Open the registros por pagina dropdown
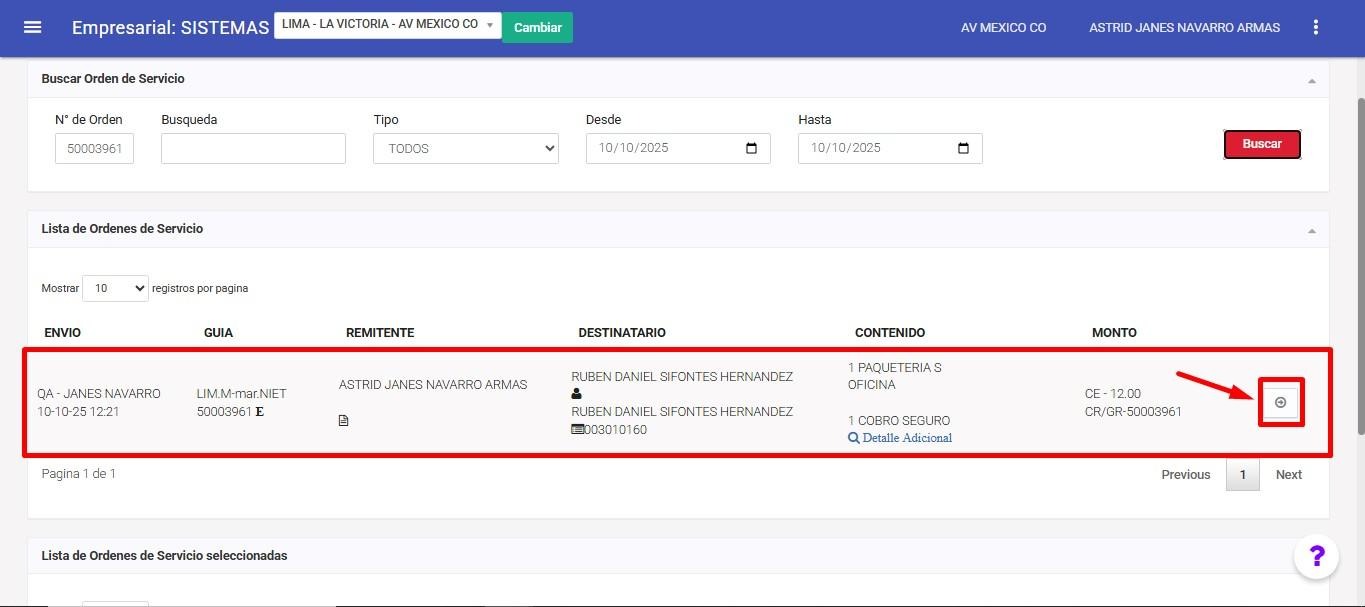Viewport: 1365px width, 607px height. click(x=115, y=288)
